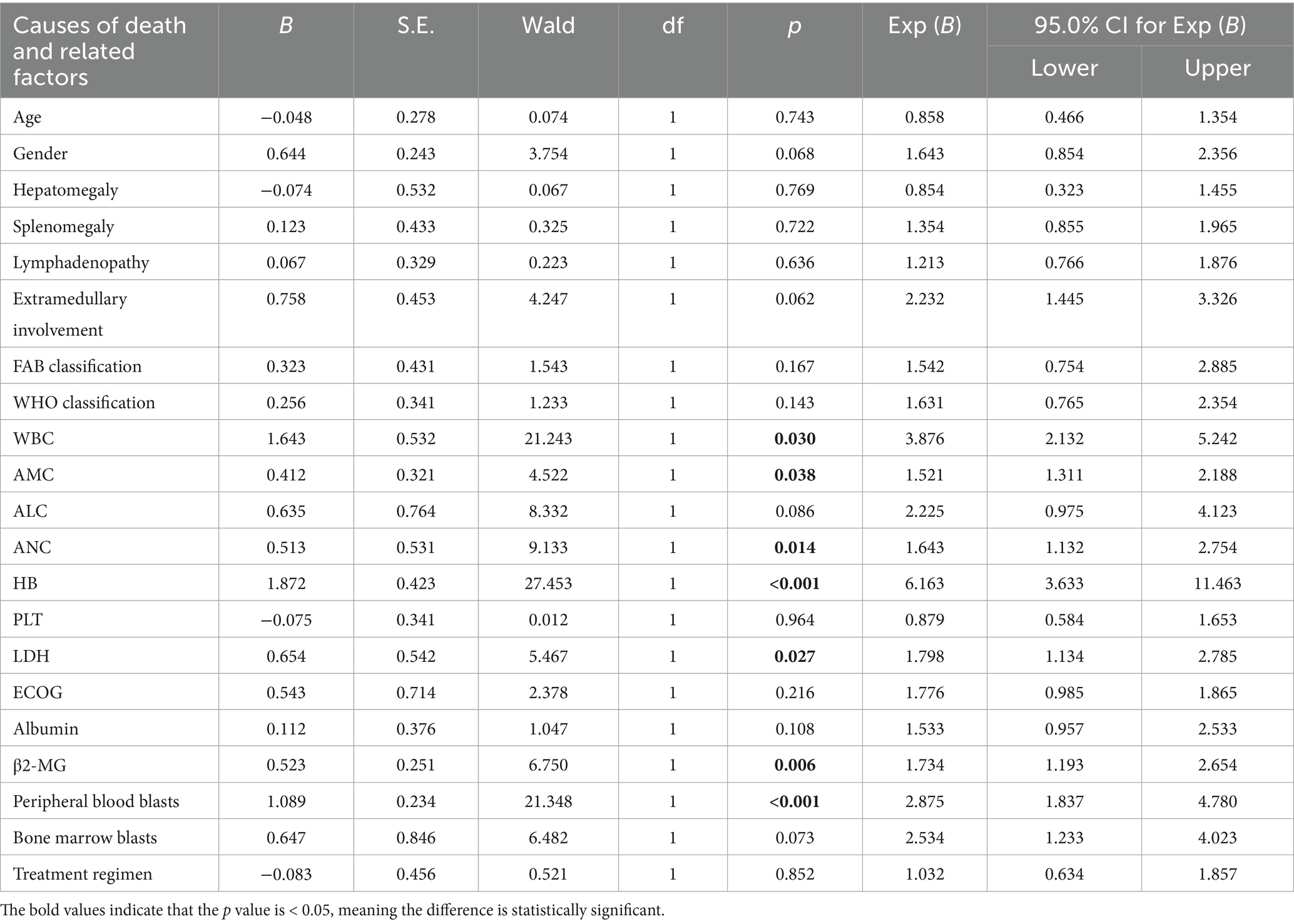Viewport: 1294px width, 924px height.
Task: Click the footnote about bold values
Action: pos(332,910)
